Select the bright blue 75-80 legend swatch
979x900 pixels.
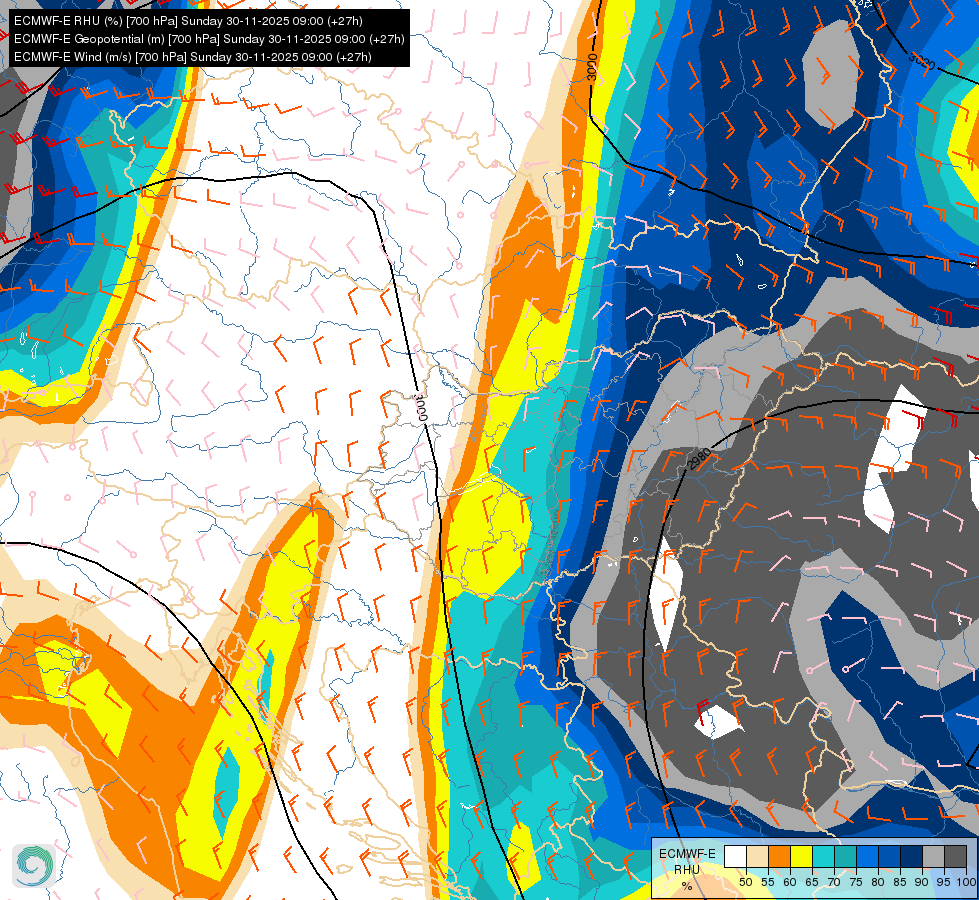[868, 856]
